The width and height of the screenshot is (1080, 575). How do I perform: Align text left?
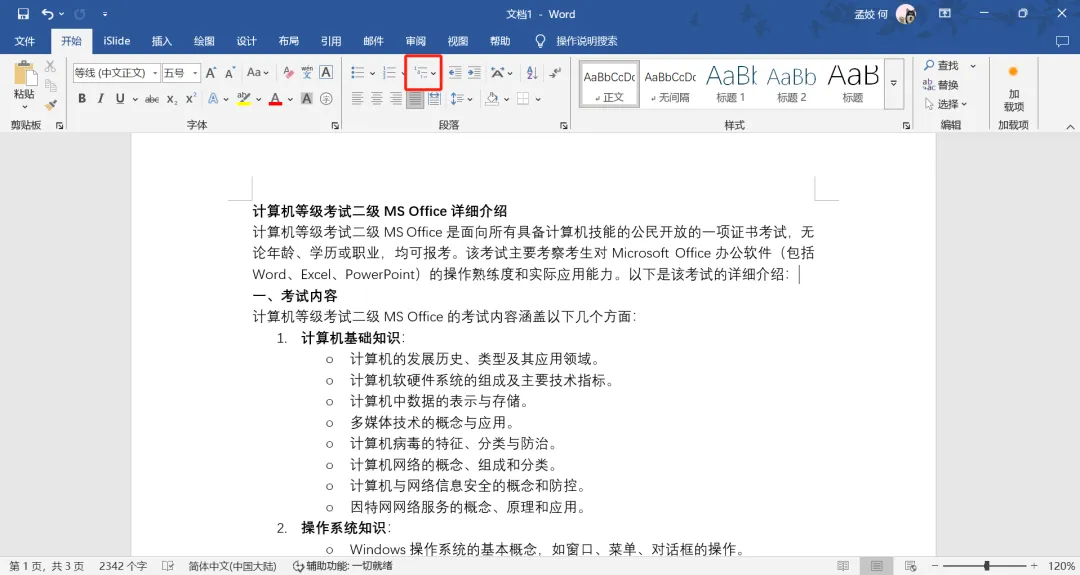coord(357,99)
